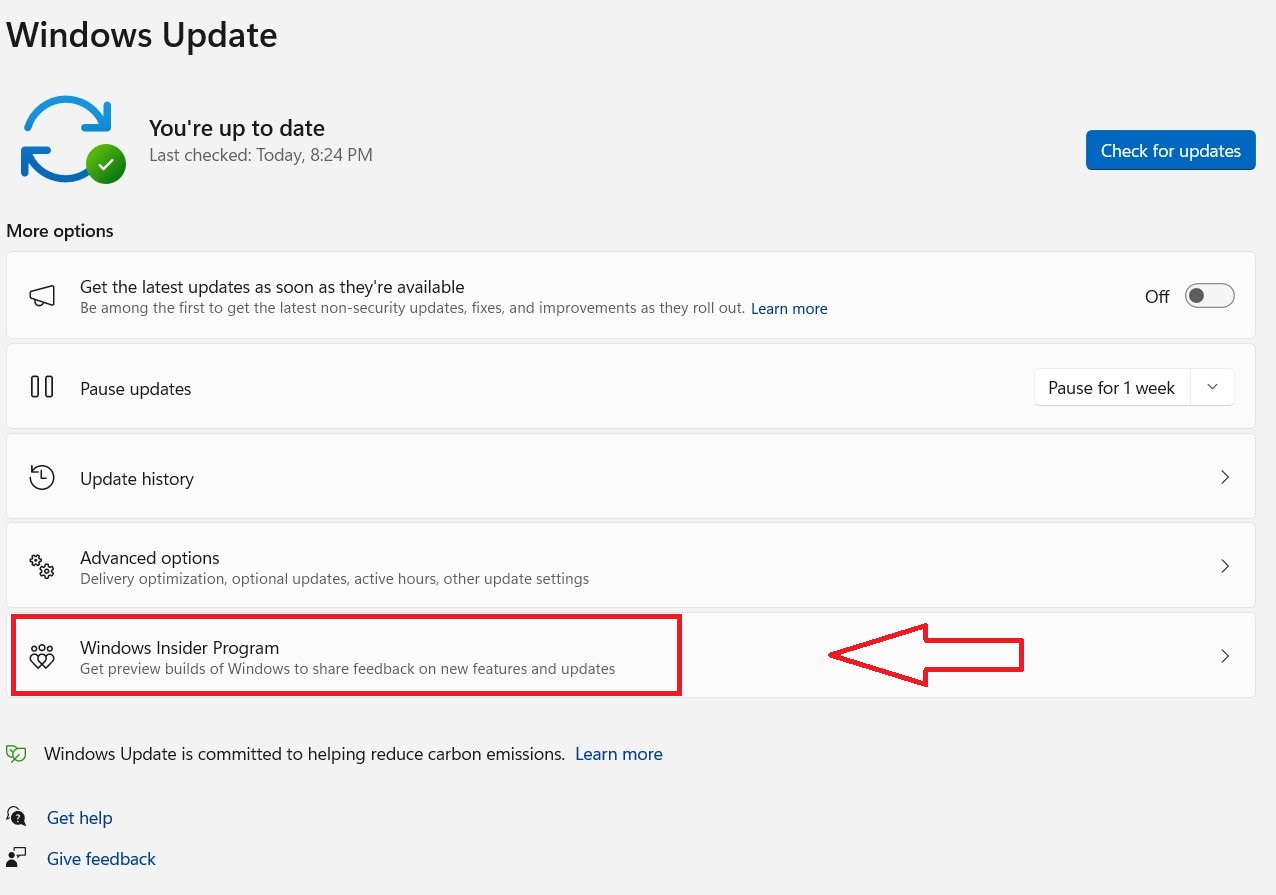Screen dimensions: 1276x895
Task: Click the Windows Update page title
Action: (x=141, y=35)
